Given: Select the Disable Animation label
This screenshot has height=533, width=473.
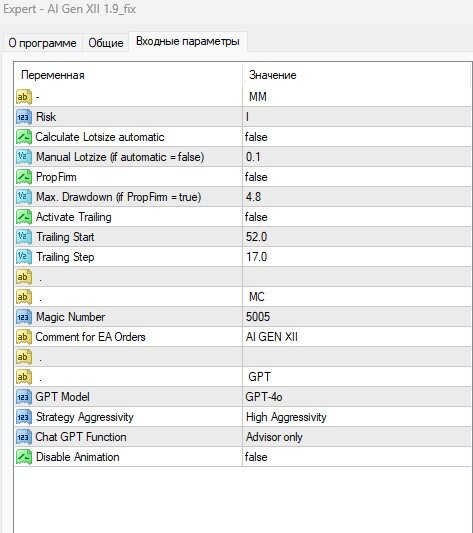Looking at the screenshot, I should [x=78, y=457].
